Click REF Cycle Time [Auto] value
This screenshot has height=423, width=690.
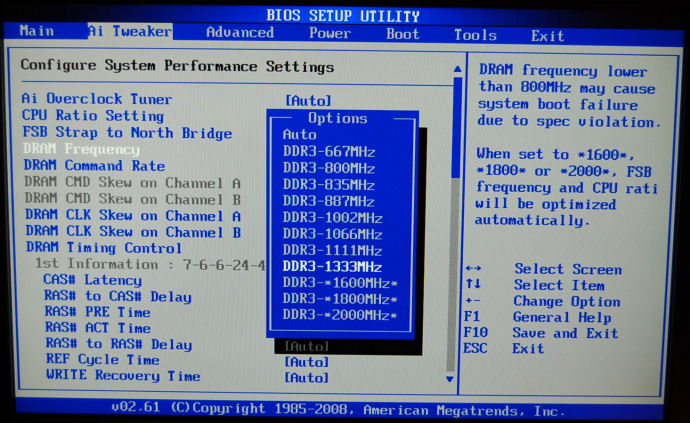tap(307, 362)
